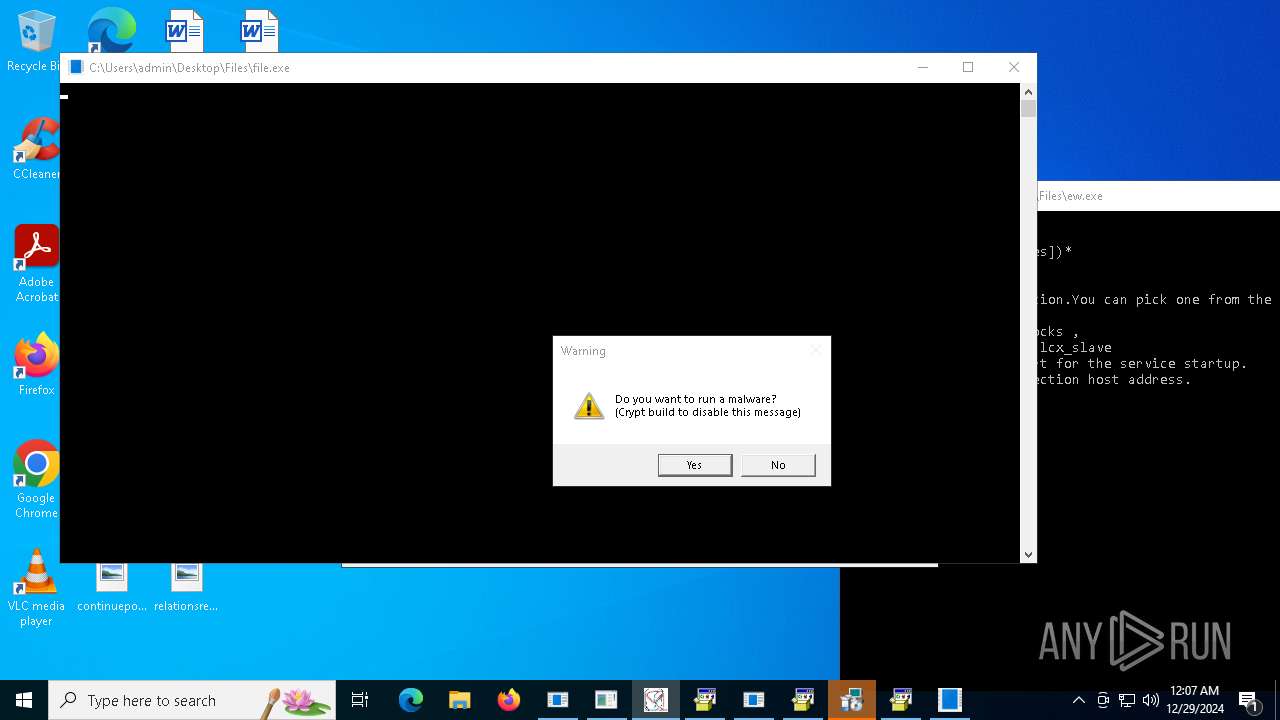Click the console scrollbar down arrow
Image resolution: width=1280 pixels, height=720 pixels.
pyautogui.click(x=1028, y=554)
